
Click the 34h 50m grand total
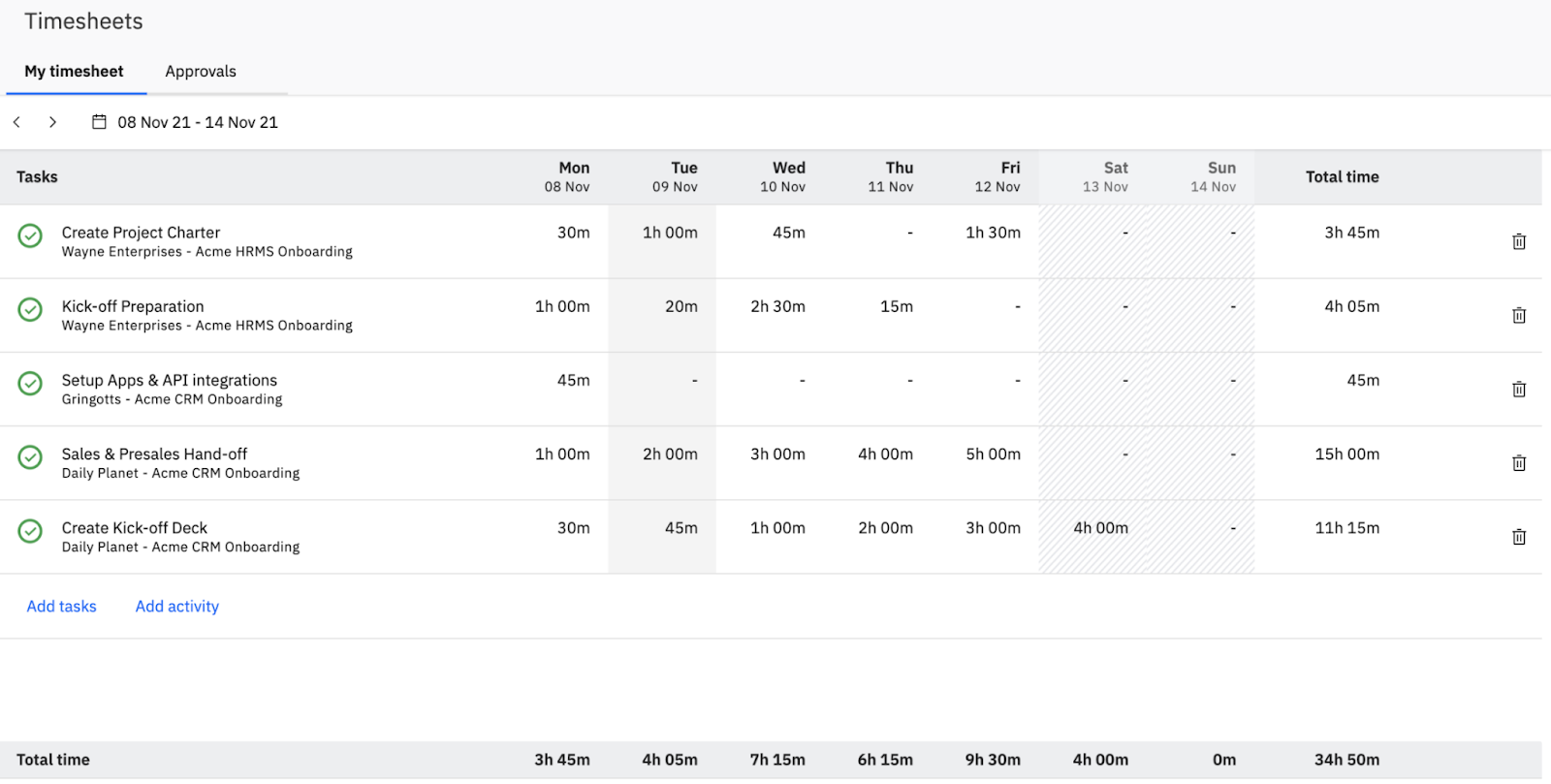point(1346,760)
